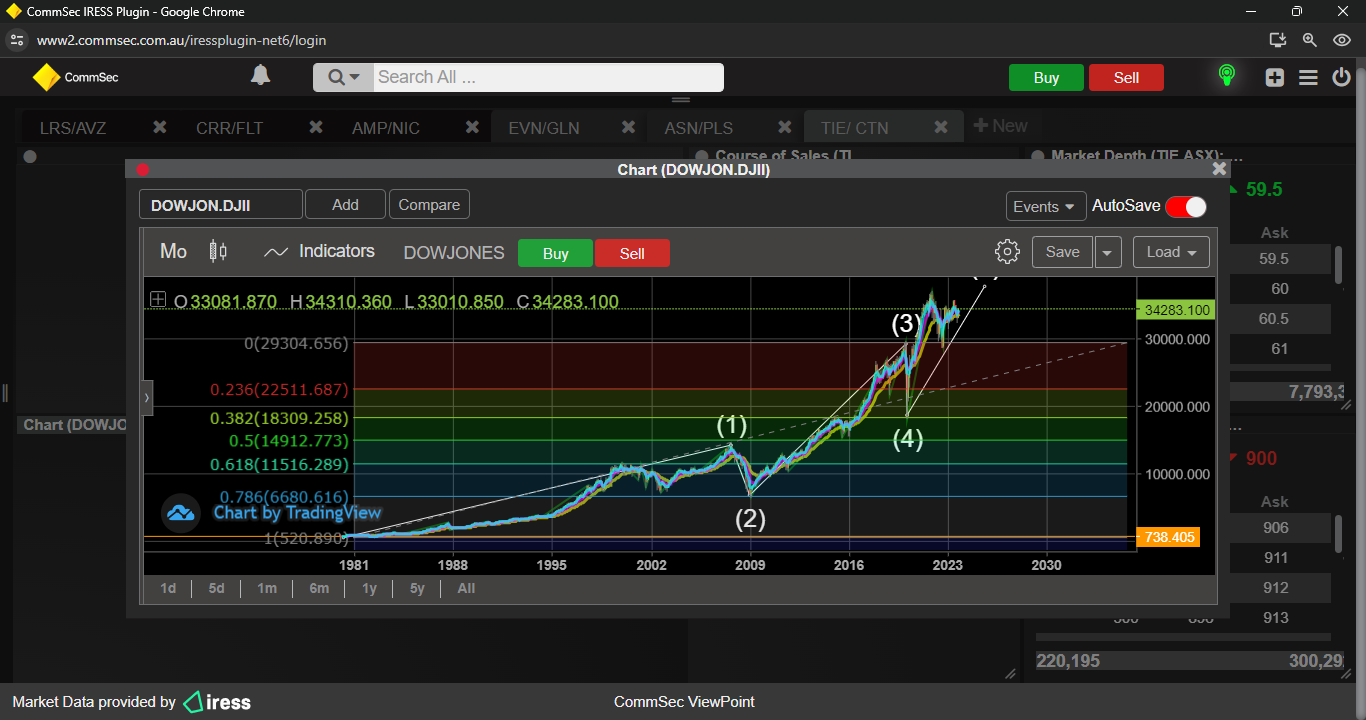
Task: Switch to the LRS/AVZ tab
Action: coord(73,128)
